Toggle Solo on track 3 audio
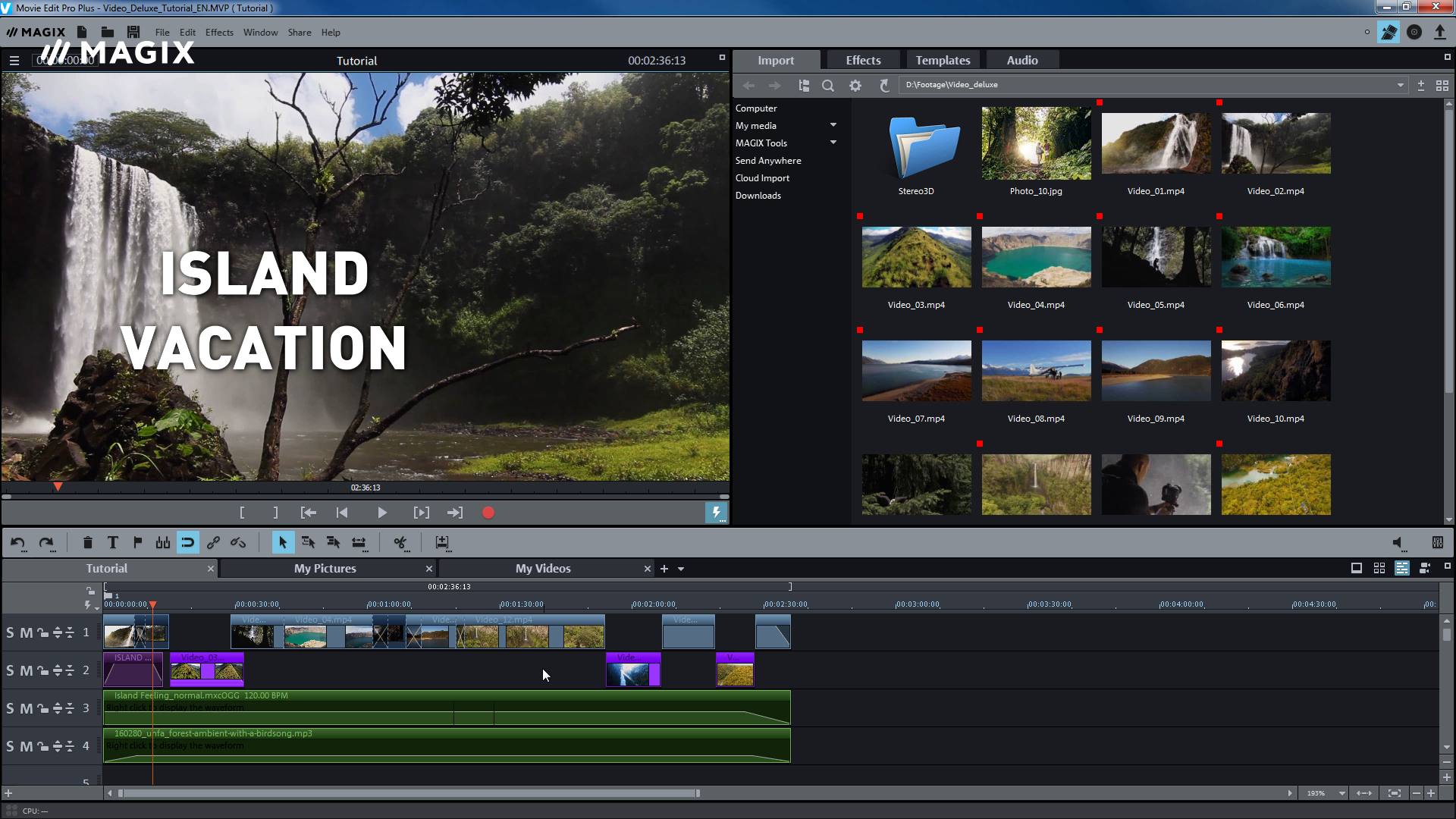 [x=11, y=708]
